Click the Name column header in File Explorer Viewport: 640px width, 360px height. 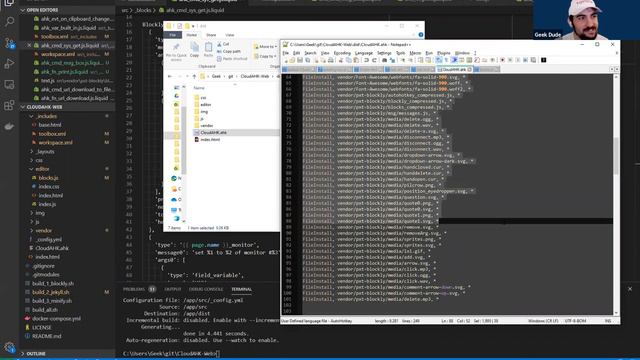point(199,88)
